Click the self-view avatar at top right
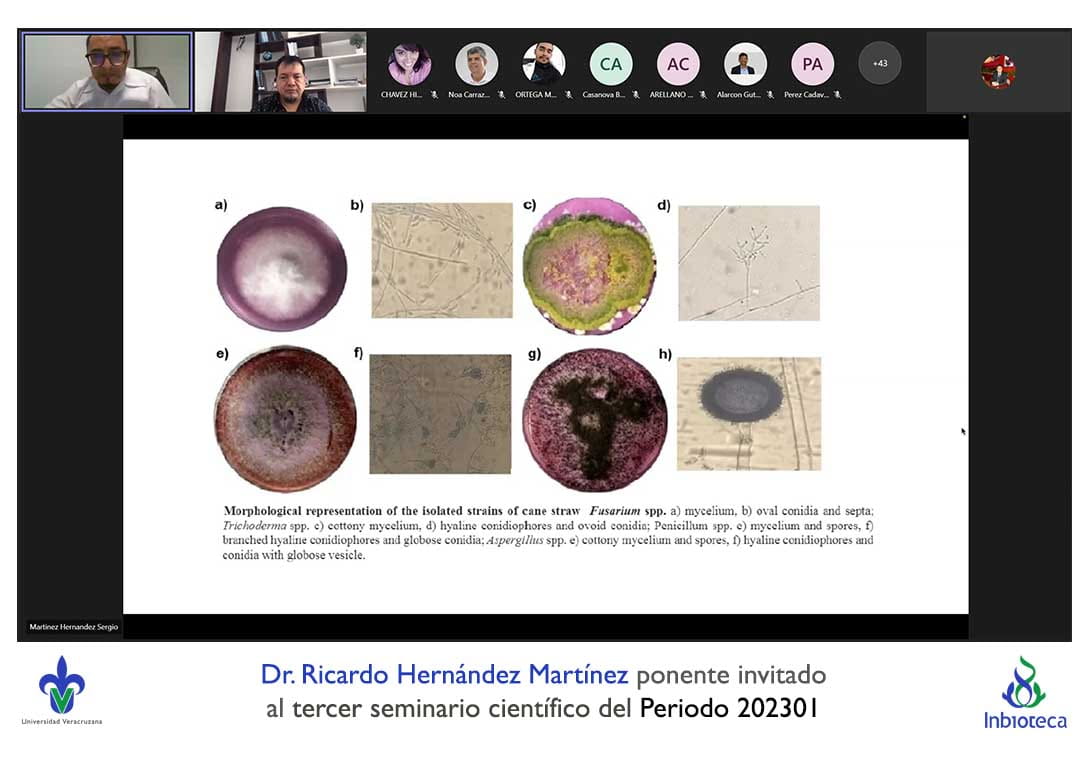Image resolution: width=1090 pixels, height=760 pixels. coord(998,72)
